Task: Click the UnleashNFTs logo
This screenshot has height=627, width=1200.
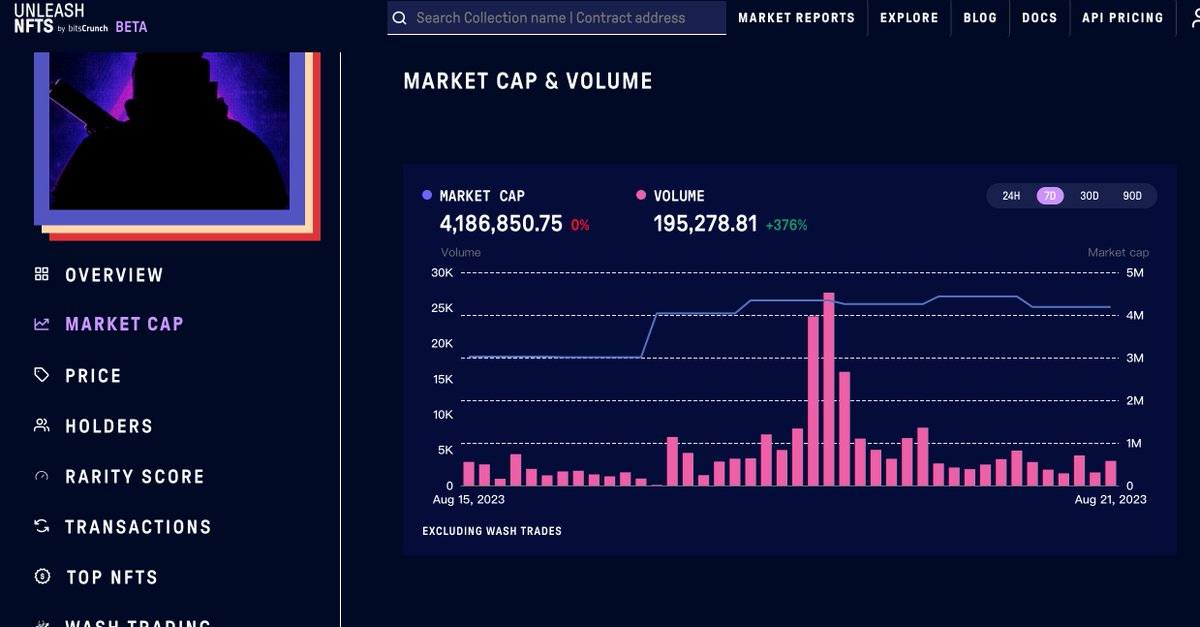Action: click(61, 17)
